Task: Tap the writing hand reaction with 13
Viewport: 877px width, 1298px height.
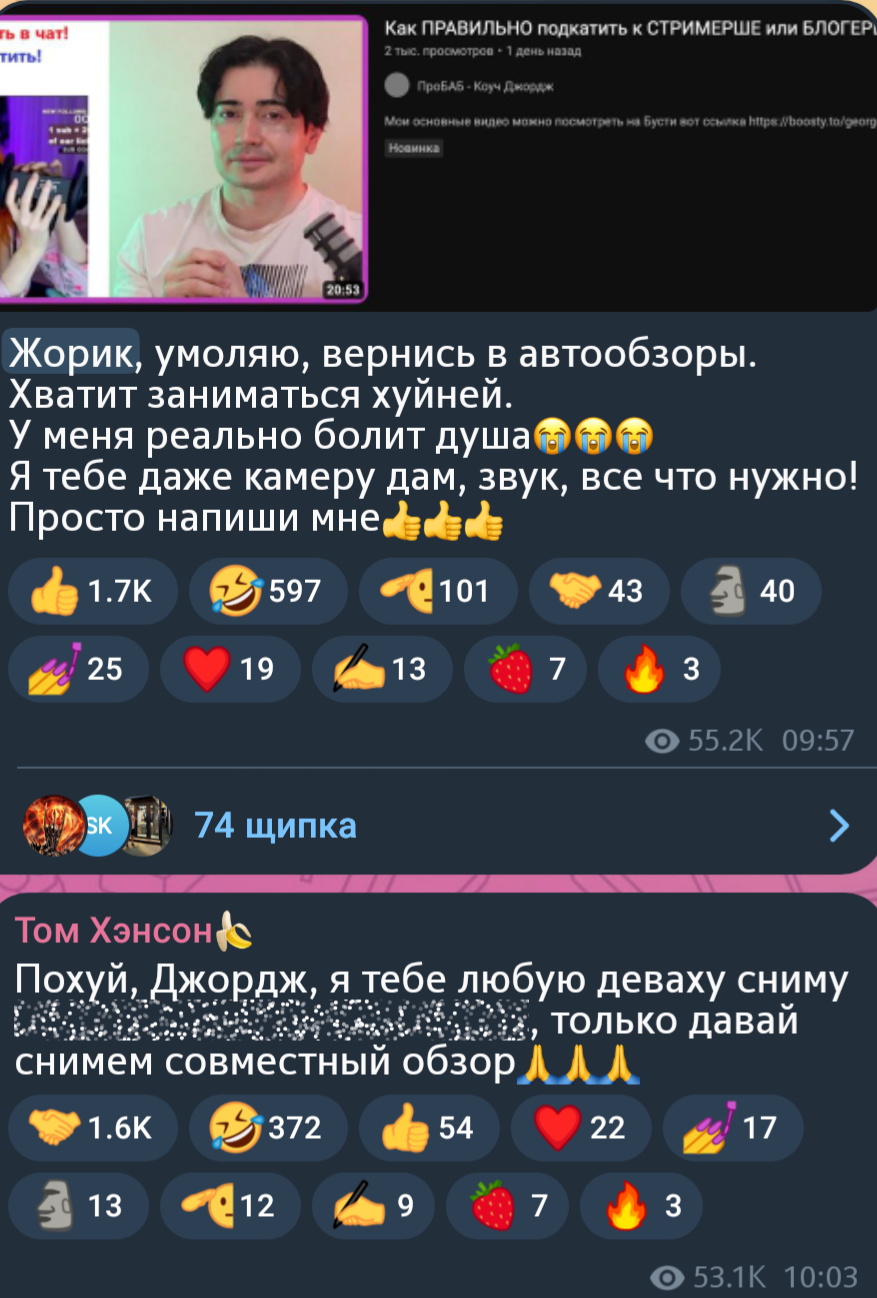Action: tap(382, 669)
